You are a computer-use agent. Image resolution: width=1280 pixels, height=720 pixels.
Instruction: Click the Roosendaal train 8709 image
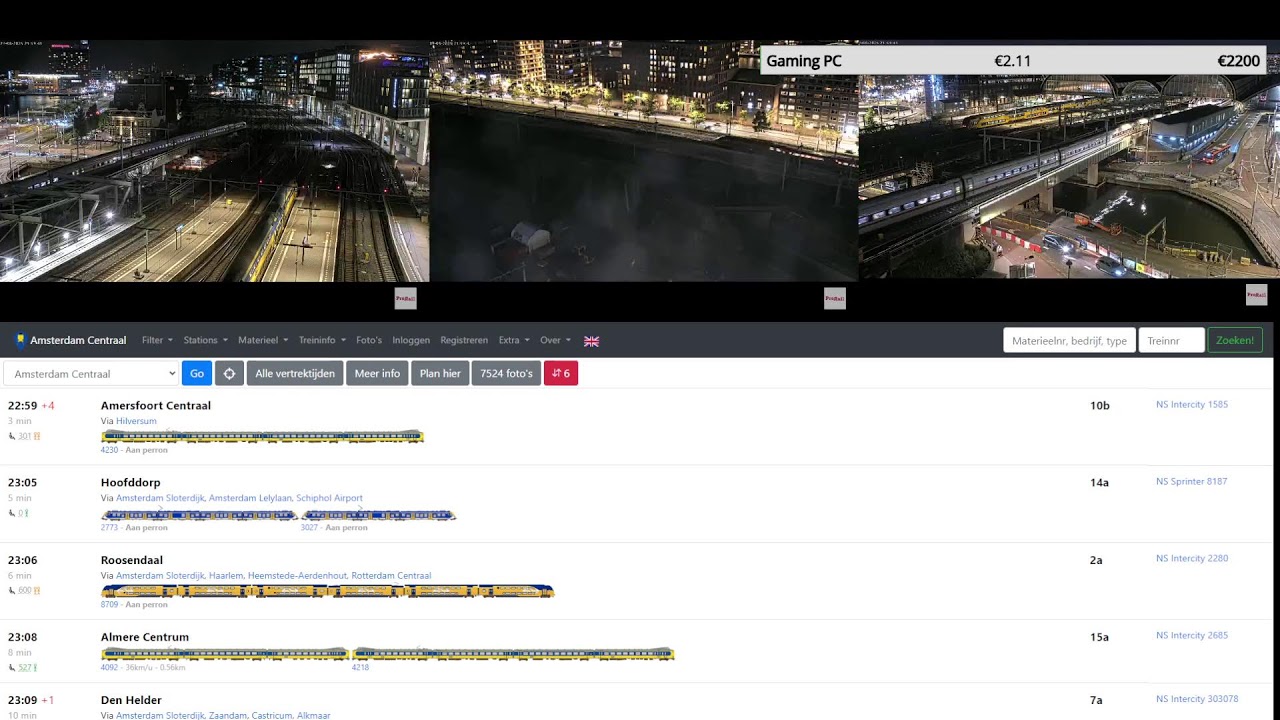pos(327,591)
